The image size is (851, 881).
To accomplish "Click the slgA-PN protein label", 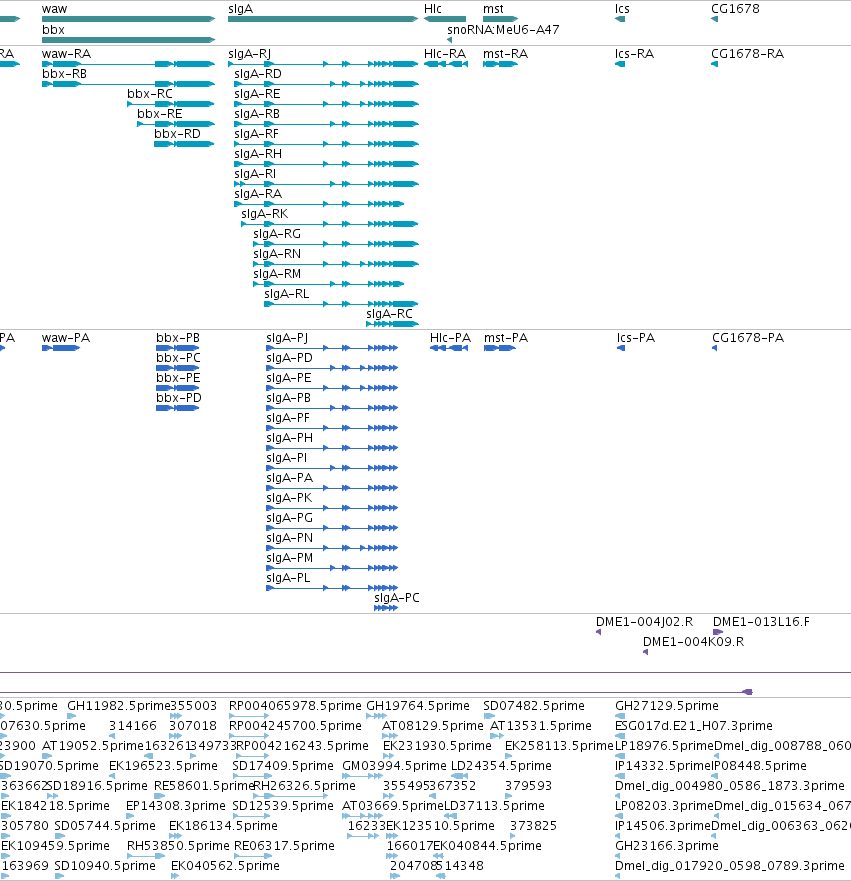I will click(289, 538).
